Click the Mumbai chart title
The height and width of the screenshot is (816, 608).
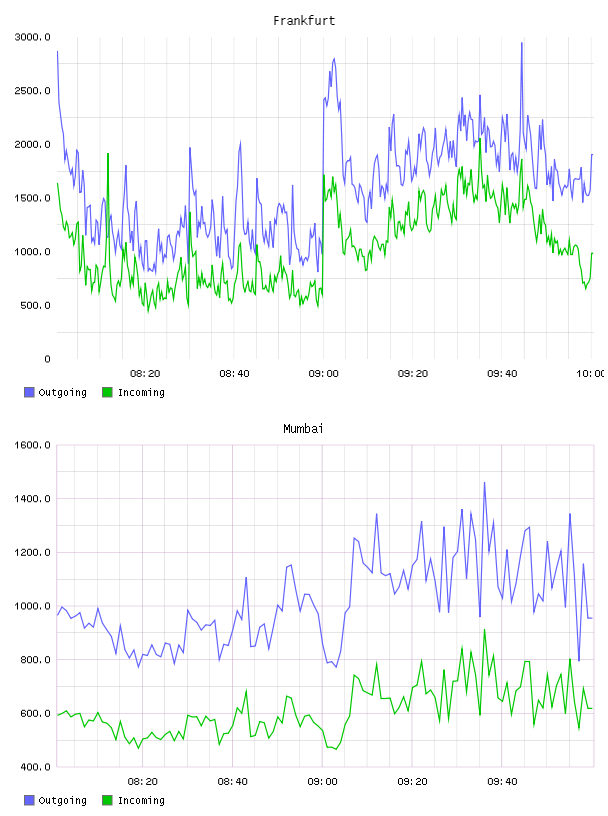pos(303,429)
